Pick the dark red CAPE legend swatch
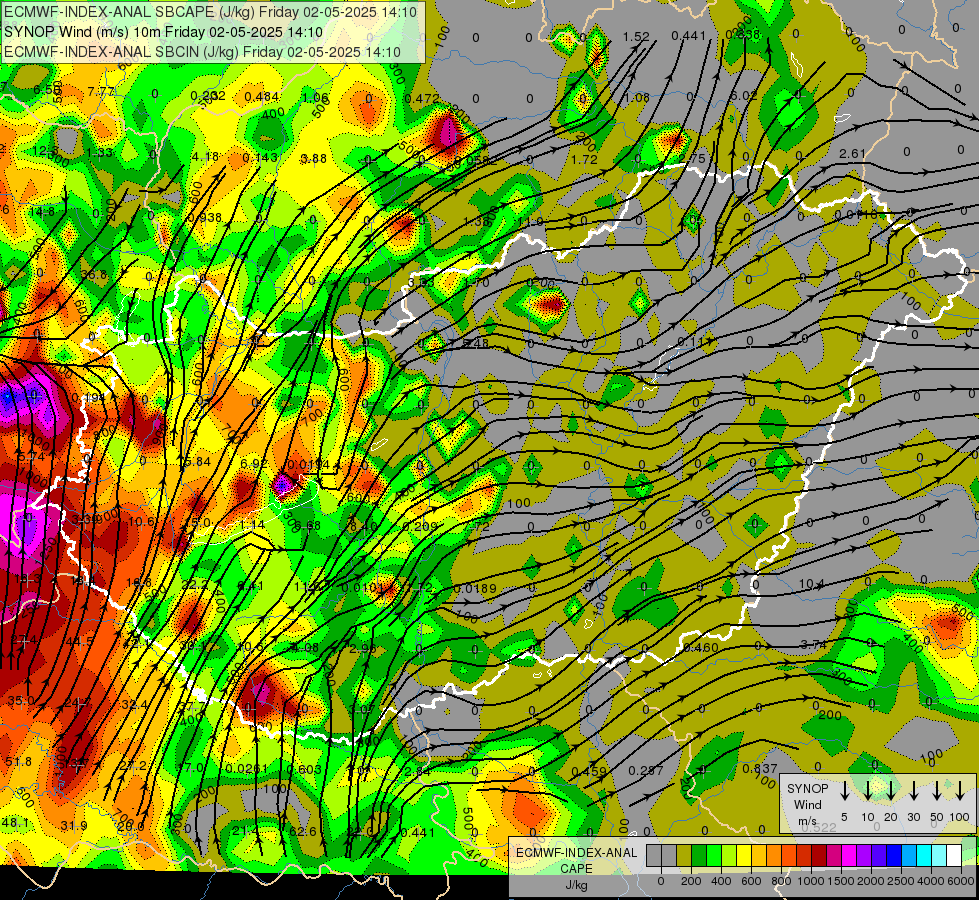 click(x=819, y=856)
